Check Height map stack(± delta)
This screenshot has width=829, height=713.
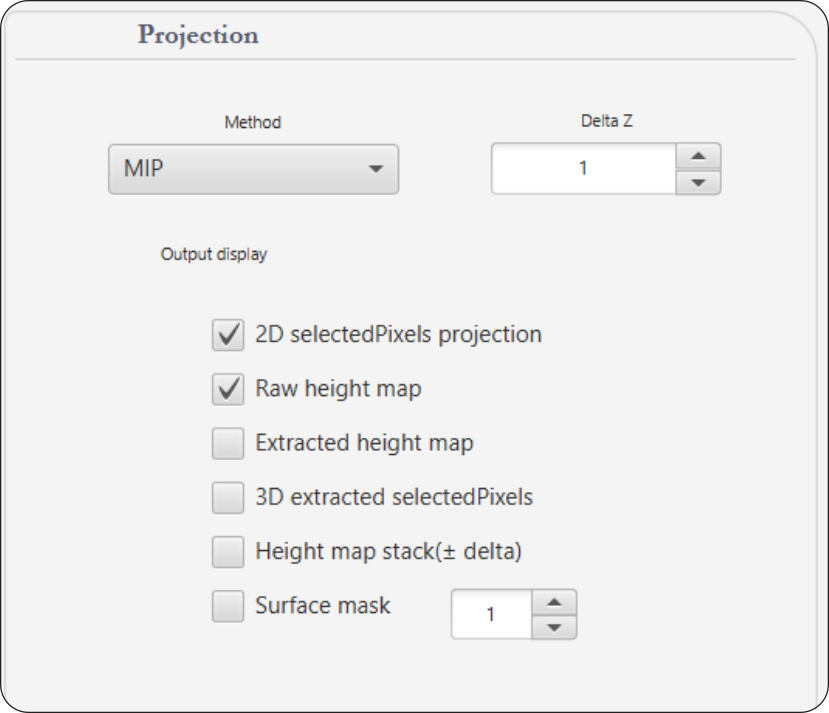(228, 552)
